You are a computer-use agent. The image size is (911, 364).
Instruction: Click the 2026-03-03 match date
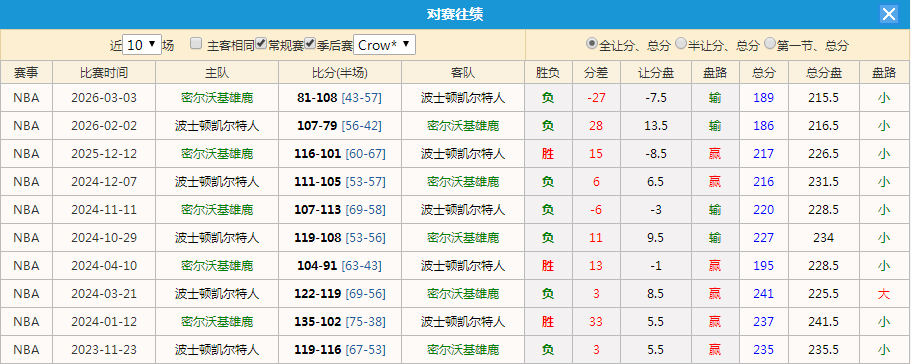pos(104,98)
